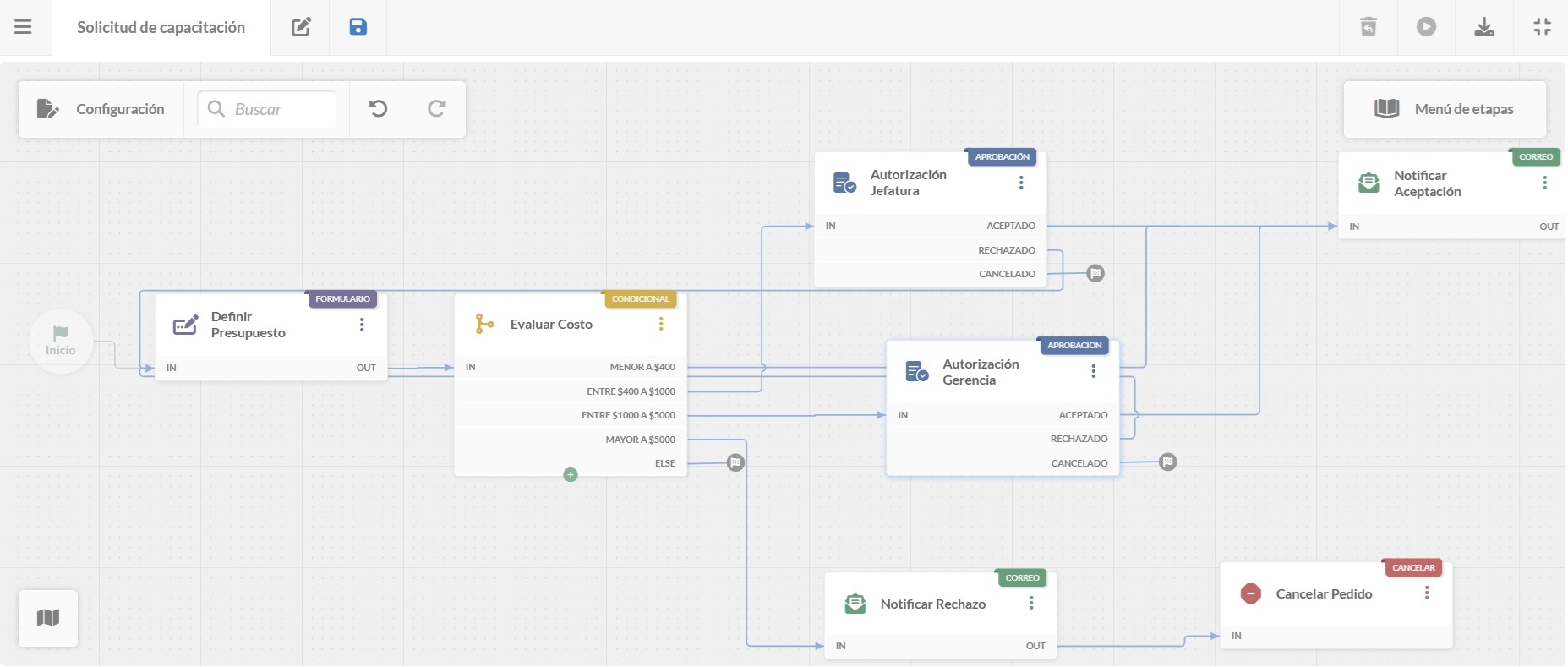Click the end flag on Evaluar Costo ELSE

tap(735, 462)
